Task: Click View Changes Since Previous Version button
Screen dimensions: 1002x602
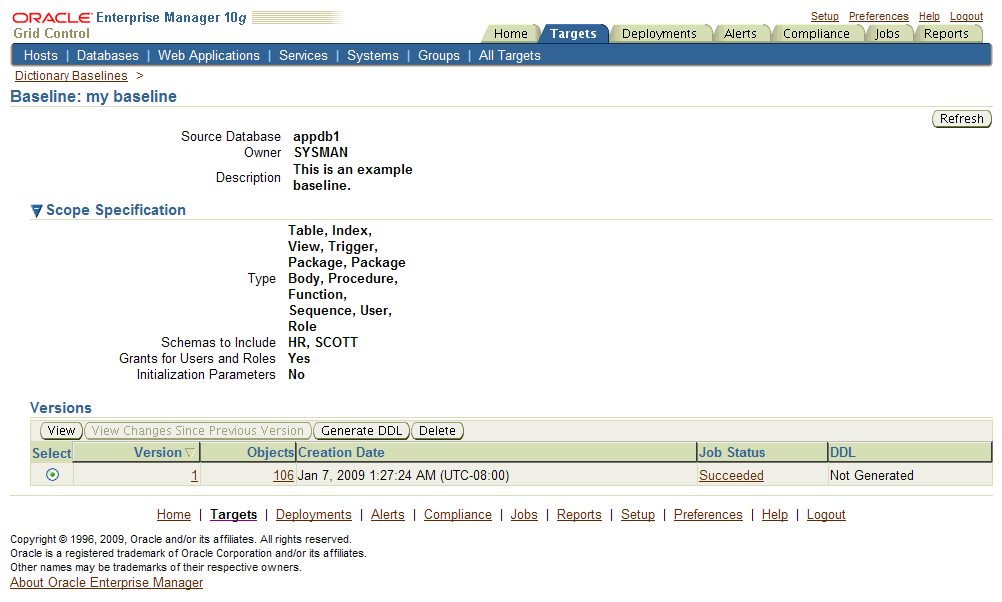Action: tap(197, 431)
